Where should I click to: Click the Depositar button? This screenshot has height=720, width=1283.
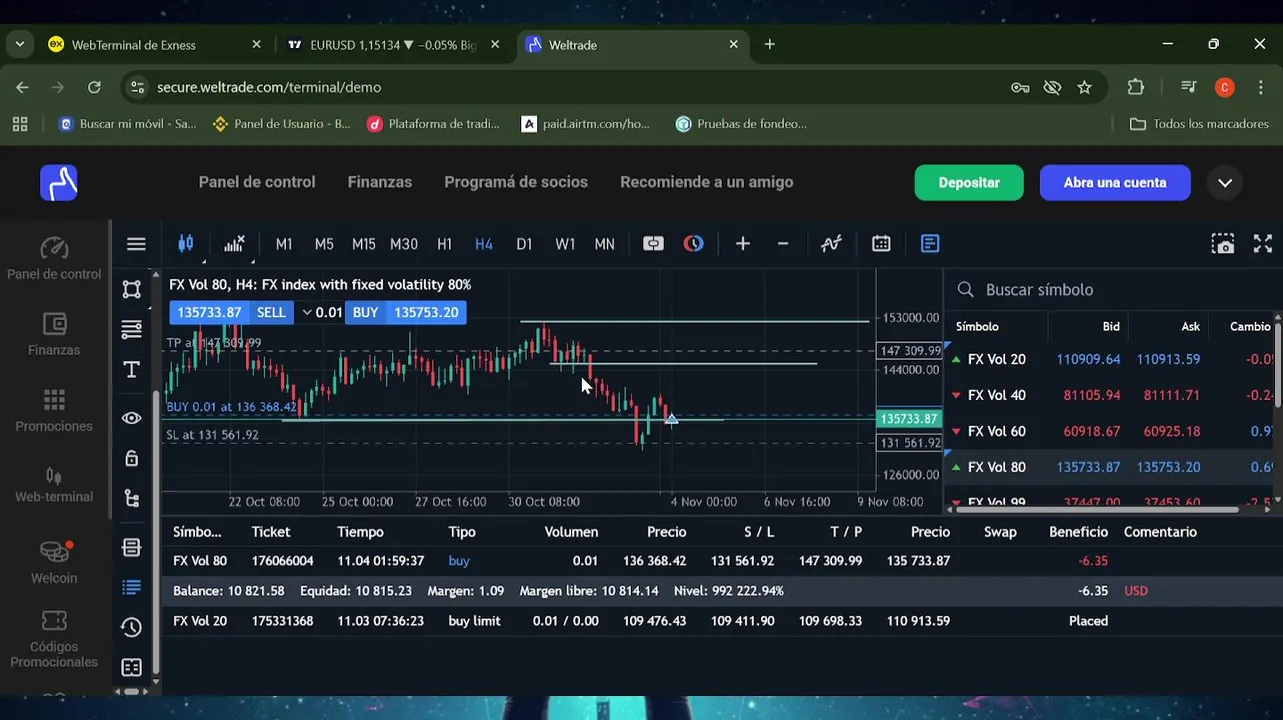pos(969,183)
